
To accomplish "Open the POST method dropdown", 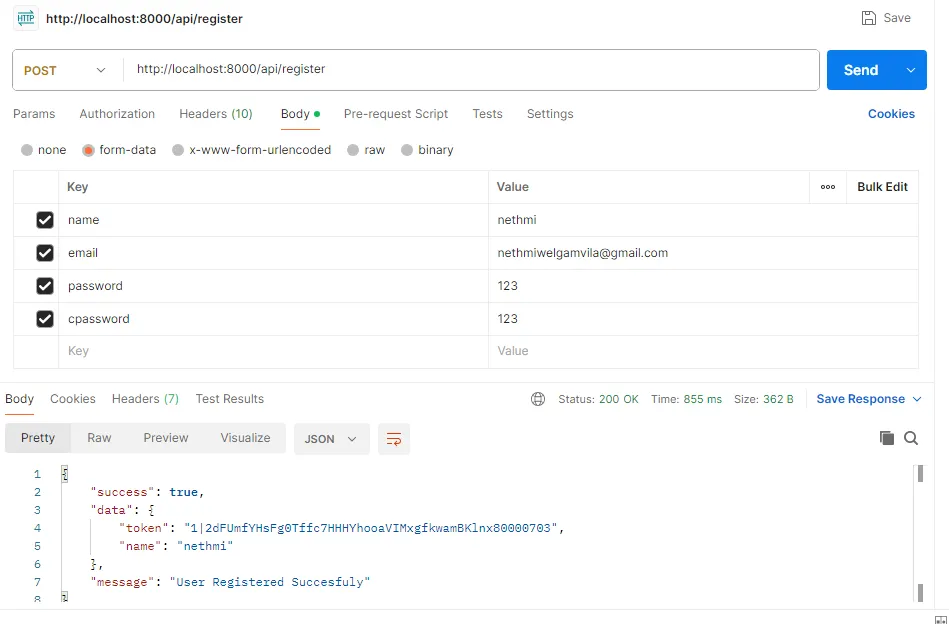I will pos(64,70).
